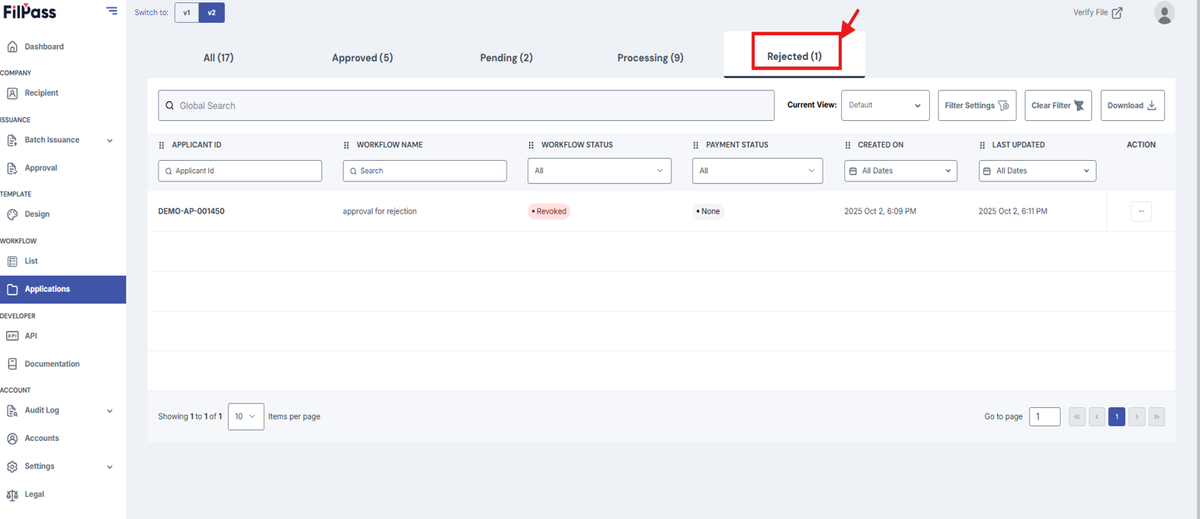Switch to version v1
The width and height of the screenshot is (1200, 519).
[186, 12]
